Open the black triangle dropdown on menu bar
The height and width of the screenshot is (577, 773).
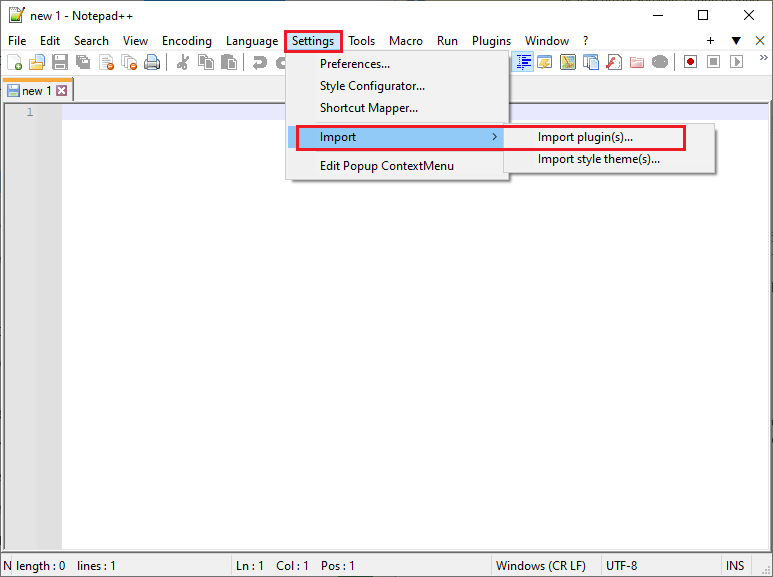point(736,40)
